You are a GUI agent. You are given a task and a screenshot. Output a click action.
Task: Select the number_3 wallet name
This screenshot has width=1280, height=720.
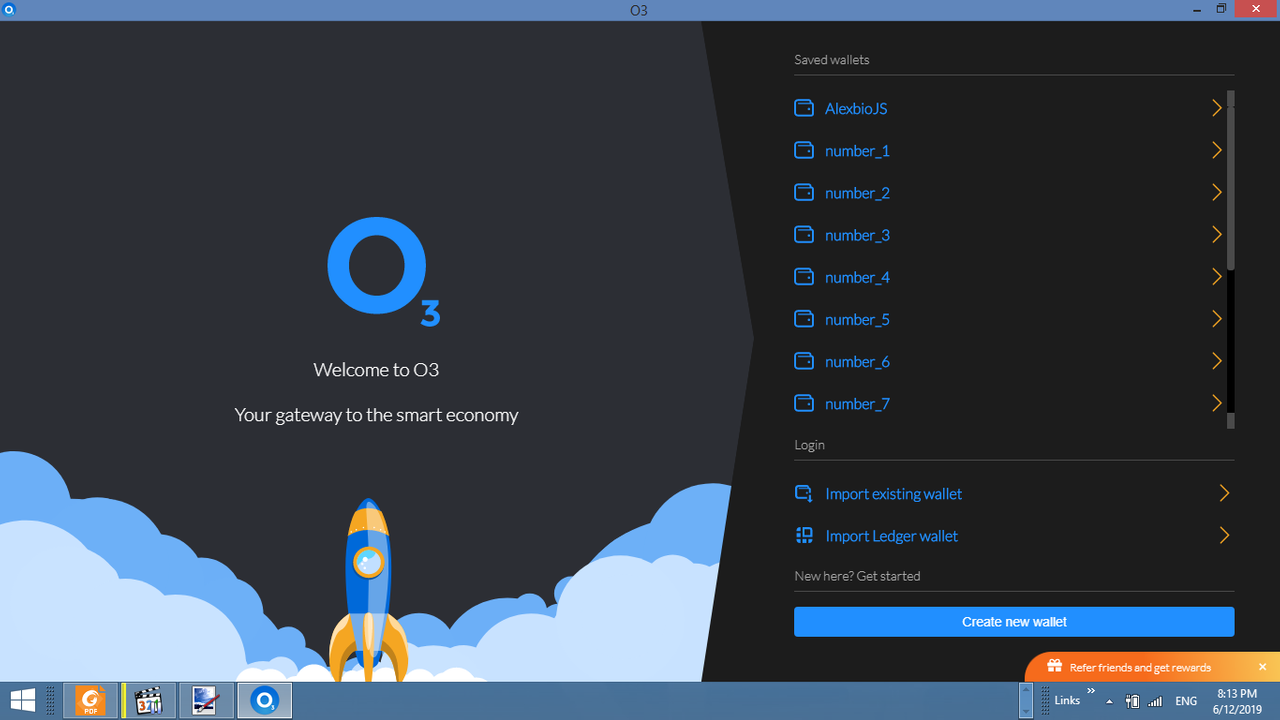pyautogui.click(x=857, y=235)
